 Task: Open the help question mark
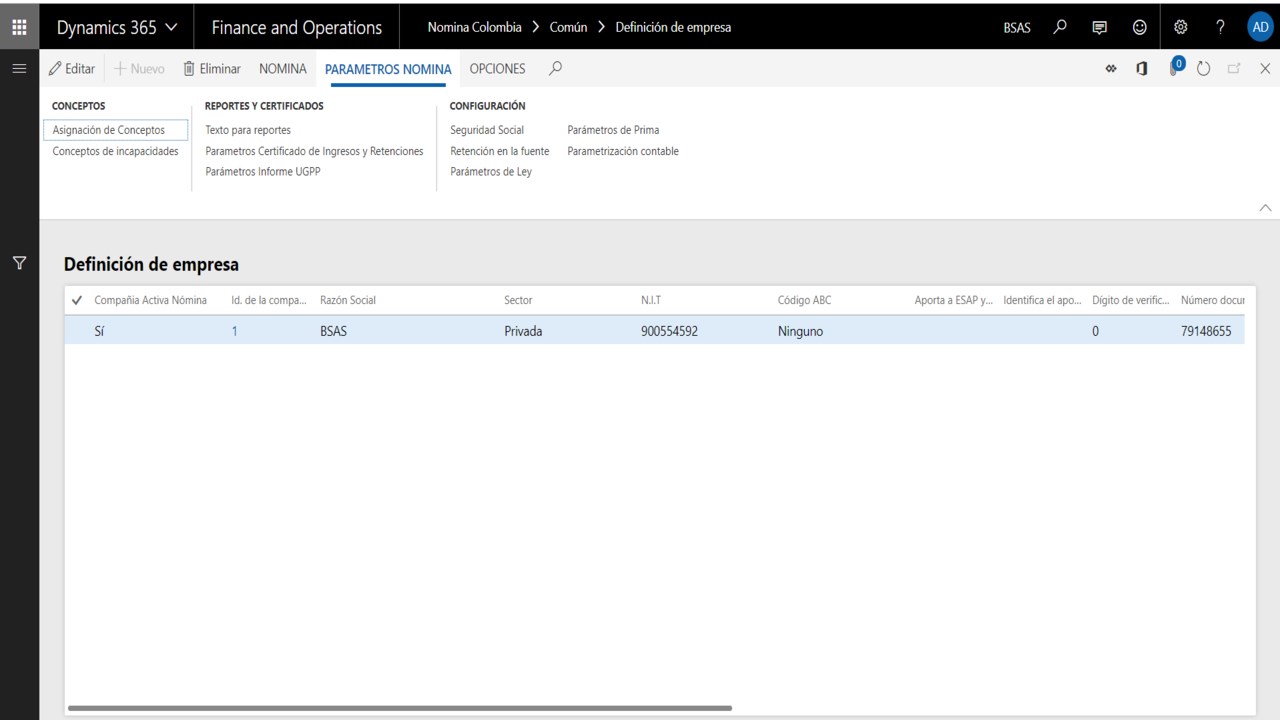pyautogui.click(x=1220, y=27)
